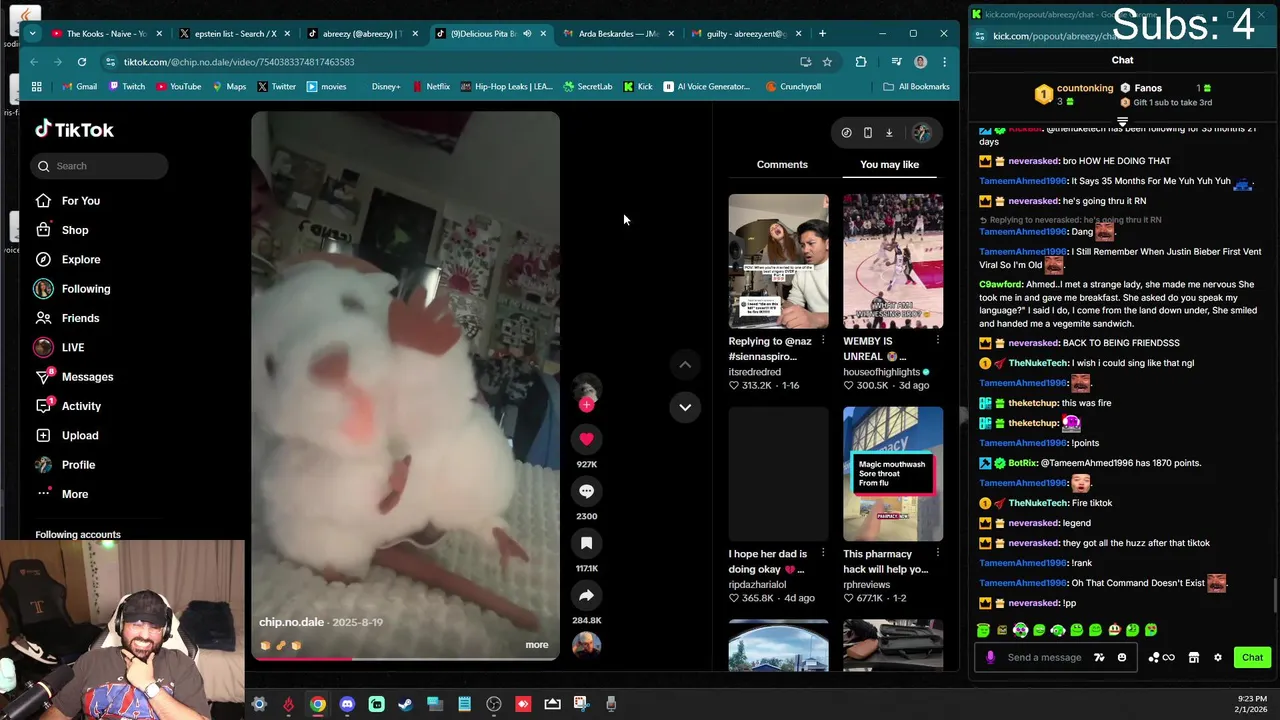Open the houseofhighlights account link
Image resolution: width=1280 pixels, height=720 pixels.
[881, 372]
